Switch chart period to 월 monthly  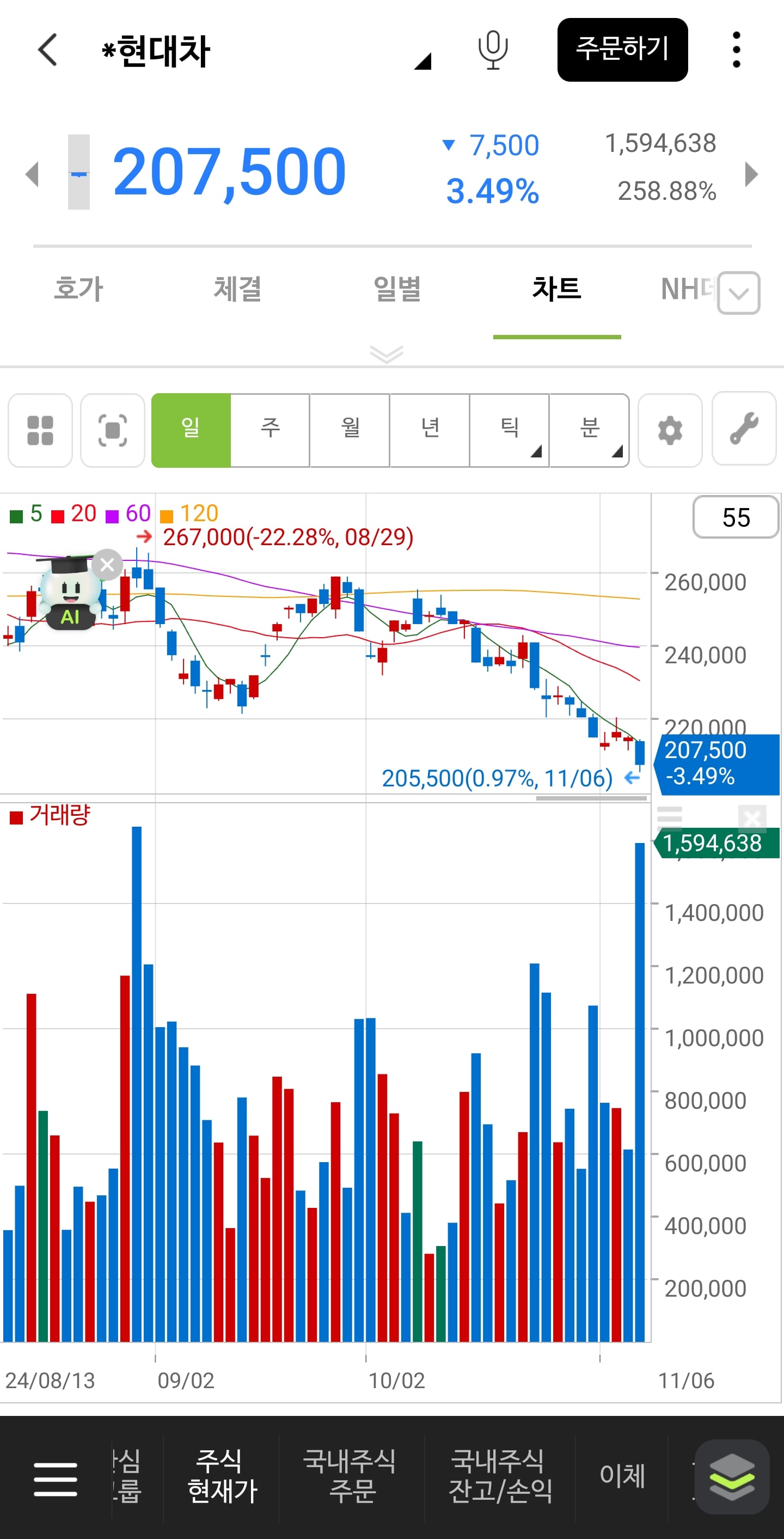[x=350, y=430]
